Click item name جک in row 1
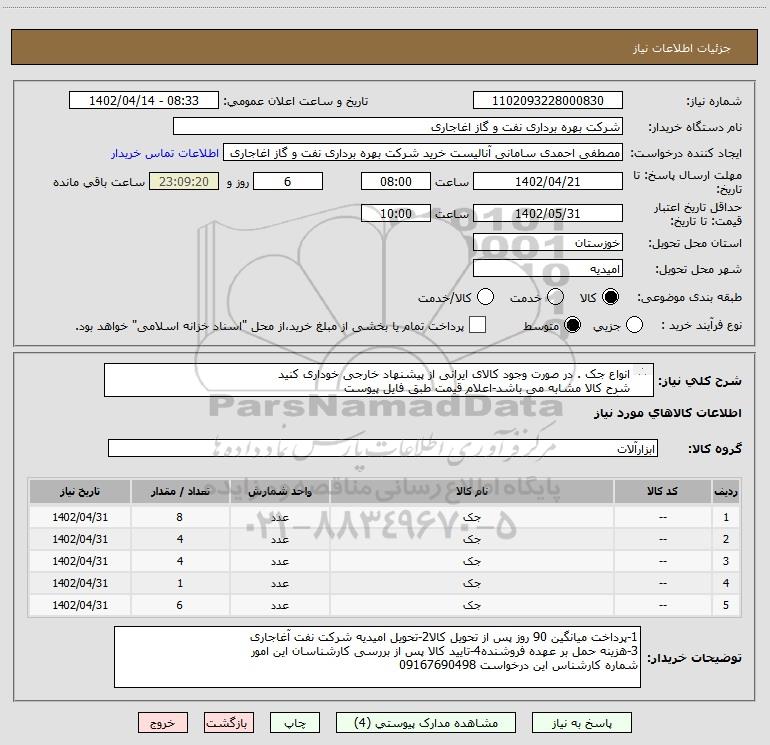770x745 pixels. tap(472, 517)
